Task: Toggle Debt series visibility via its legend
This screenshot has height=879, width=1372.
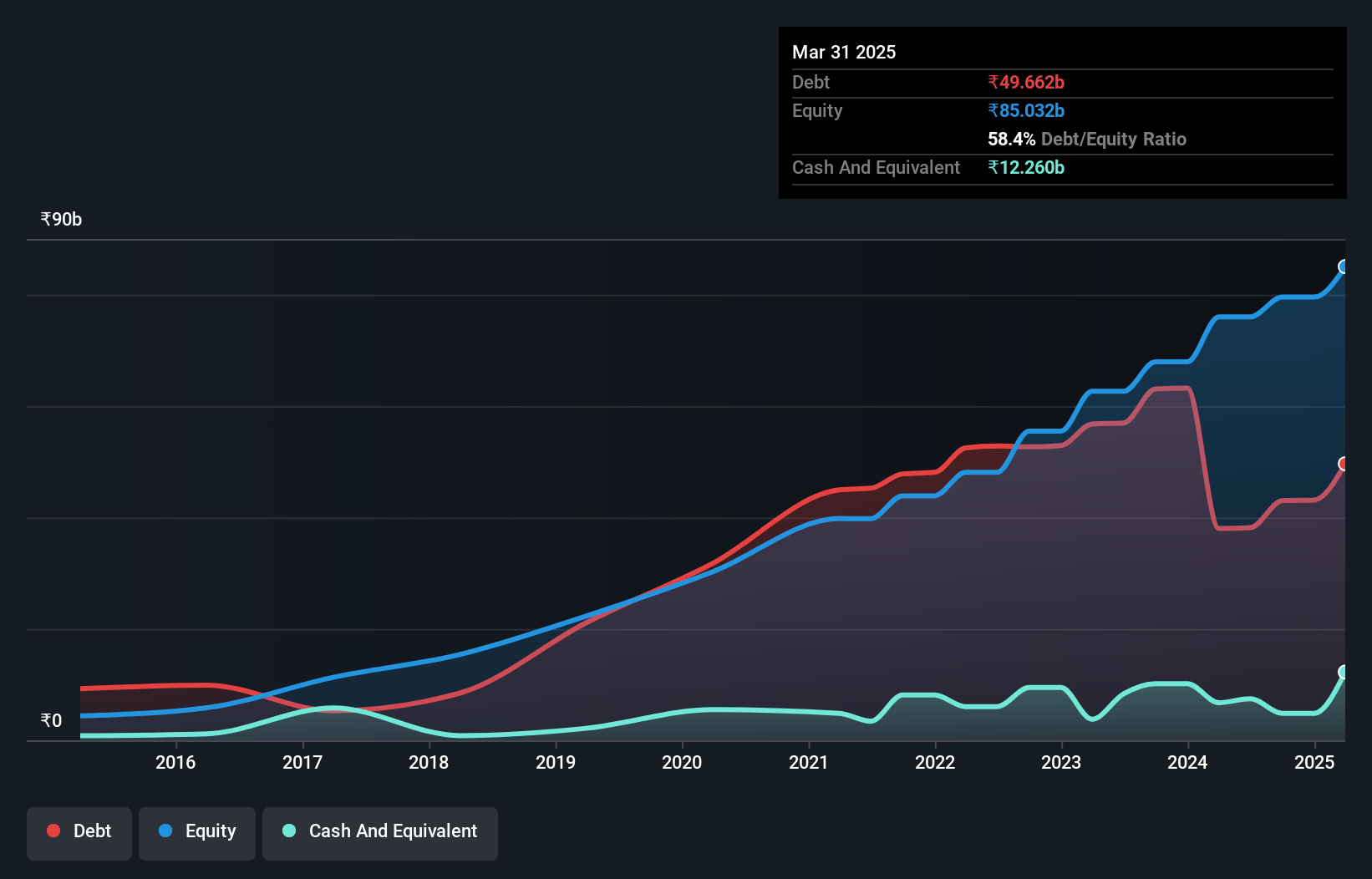Action: coord(79,831)
